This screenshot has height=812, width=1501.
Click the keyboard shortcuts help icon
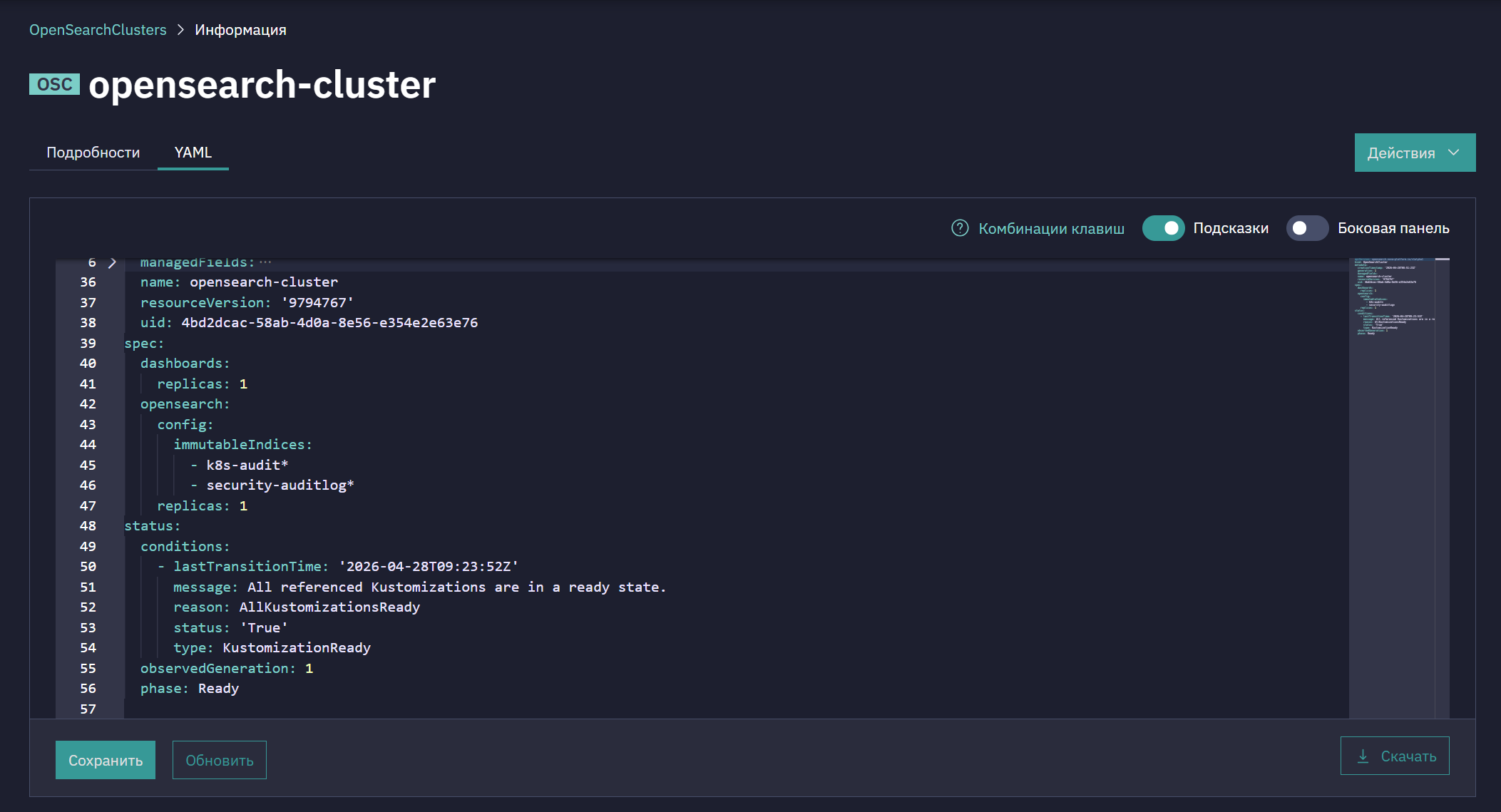pos(960,228)
